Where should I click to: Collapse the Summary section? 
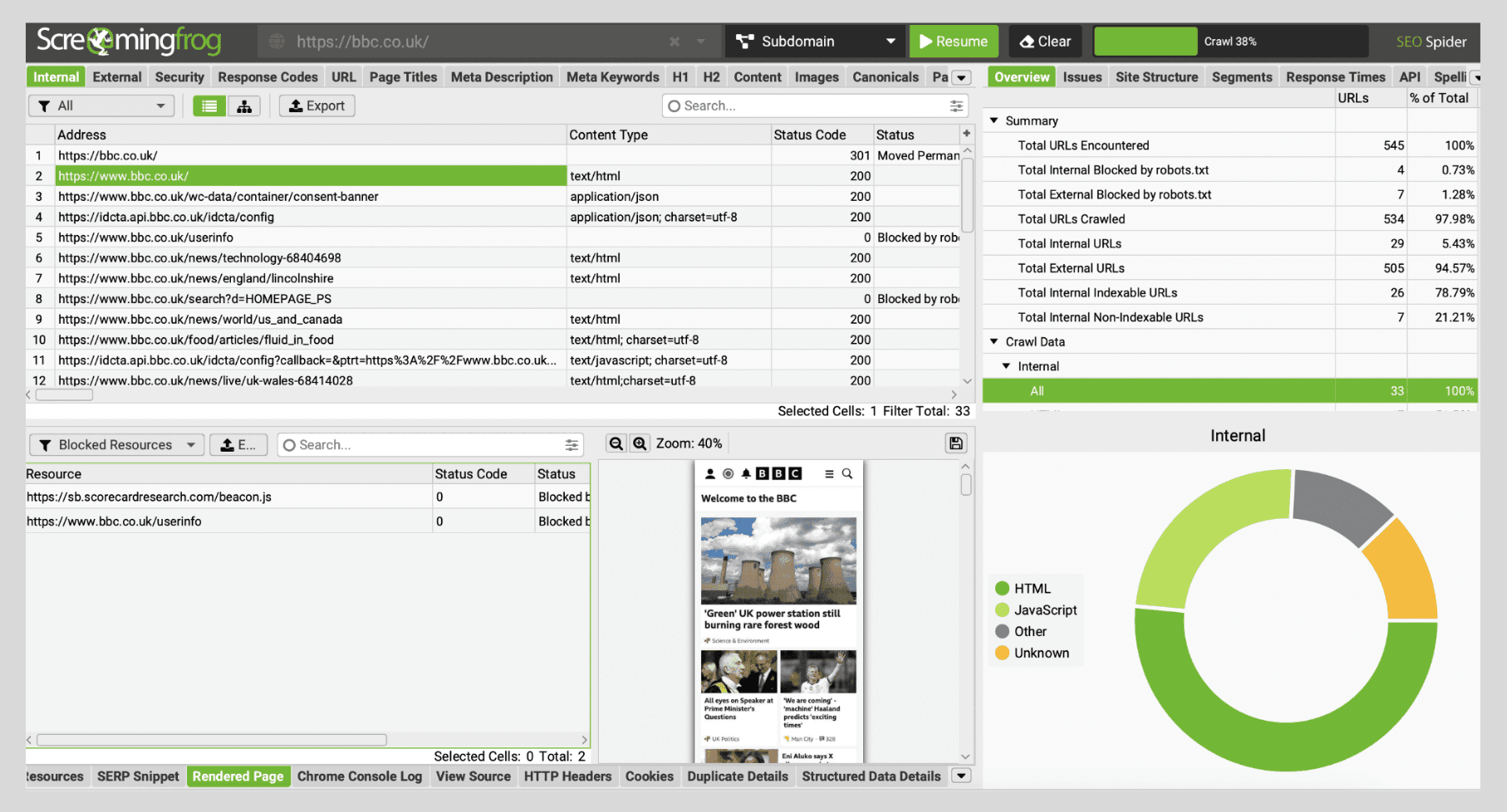994,121
